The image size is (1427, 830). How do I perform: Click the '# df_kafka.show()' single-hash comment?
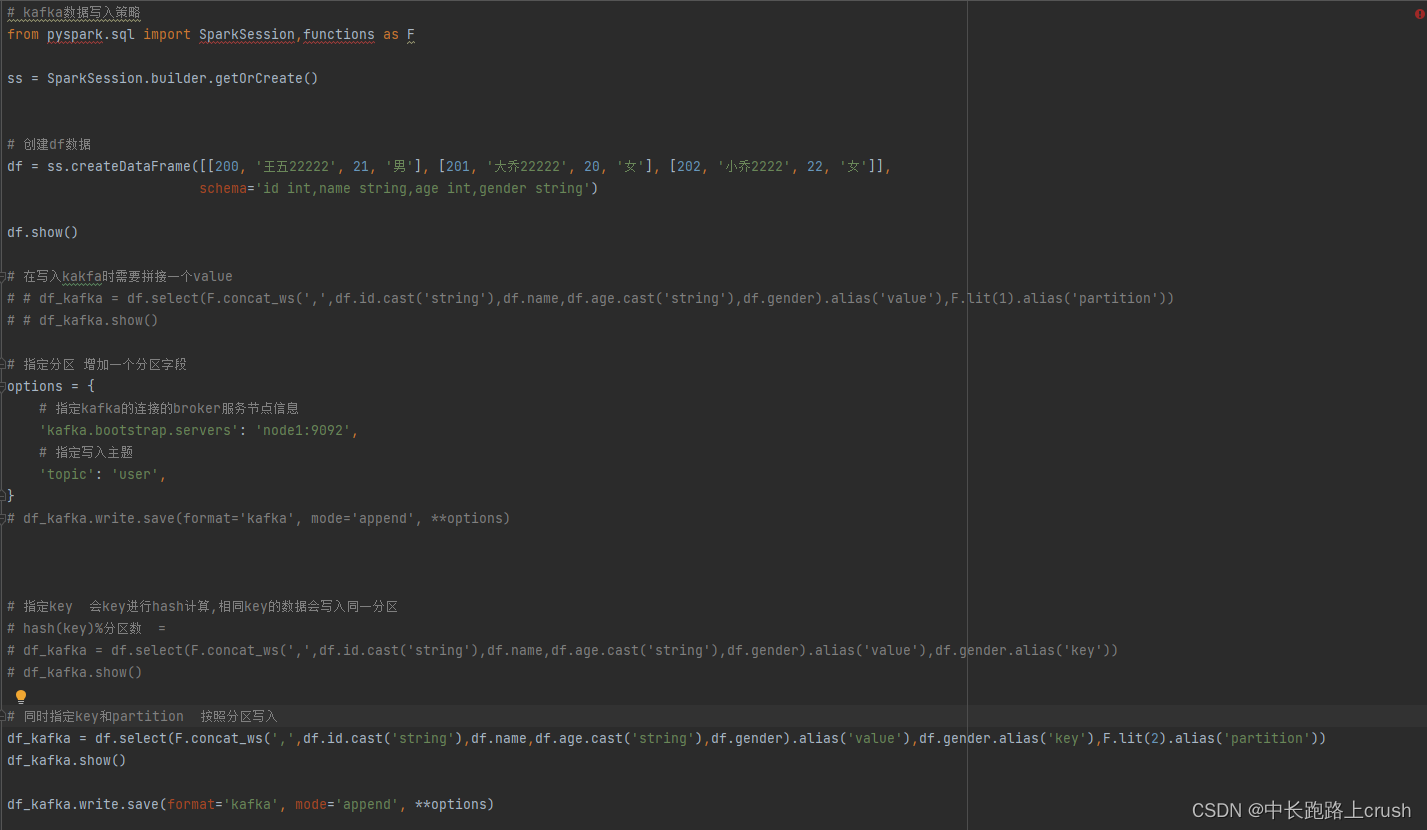[x=75, y=672]
